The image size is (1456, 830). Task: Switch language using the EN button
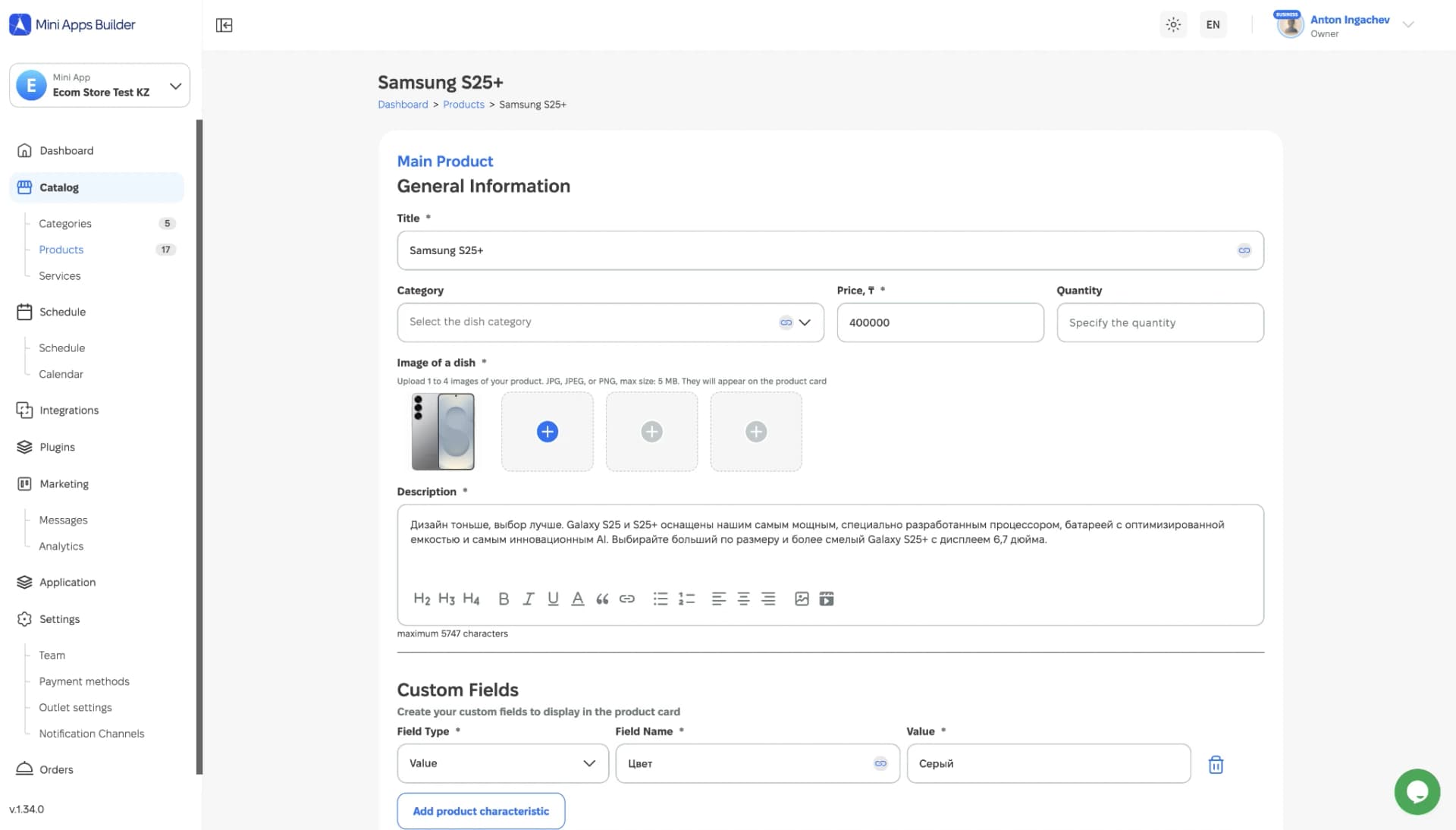[1213, 24]
